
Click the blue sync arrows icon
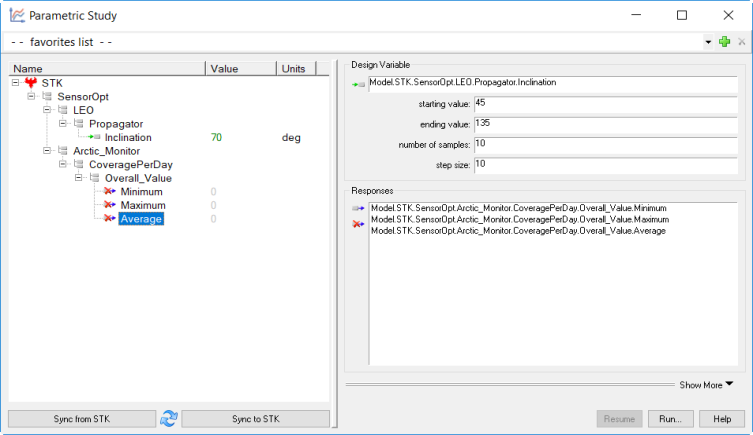169,418
